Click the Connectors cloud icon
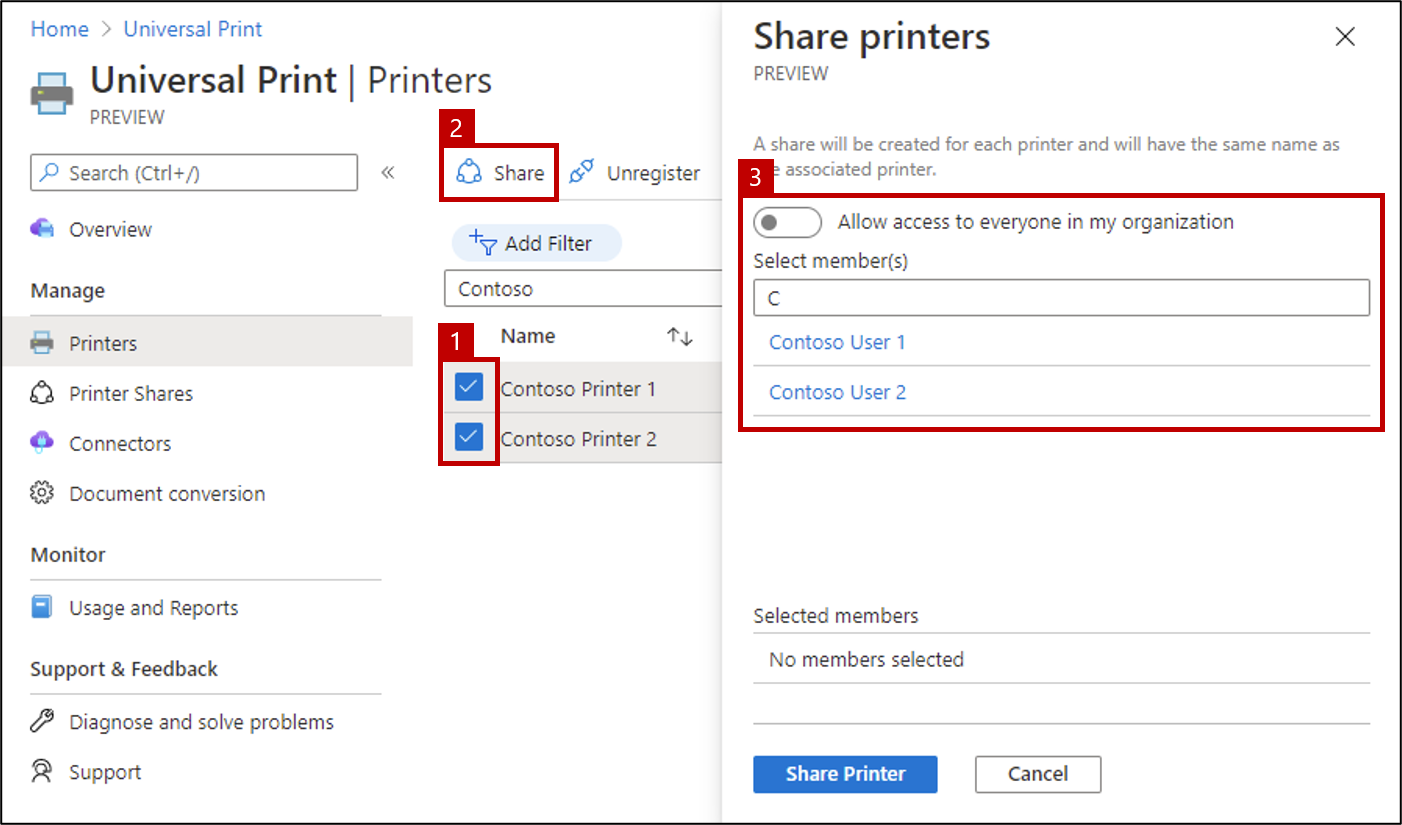Viewport: 1402px width, 825px height. pyautogui.click(x=42, y=443)
